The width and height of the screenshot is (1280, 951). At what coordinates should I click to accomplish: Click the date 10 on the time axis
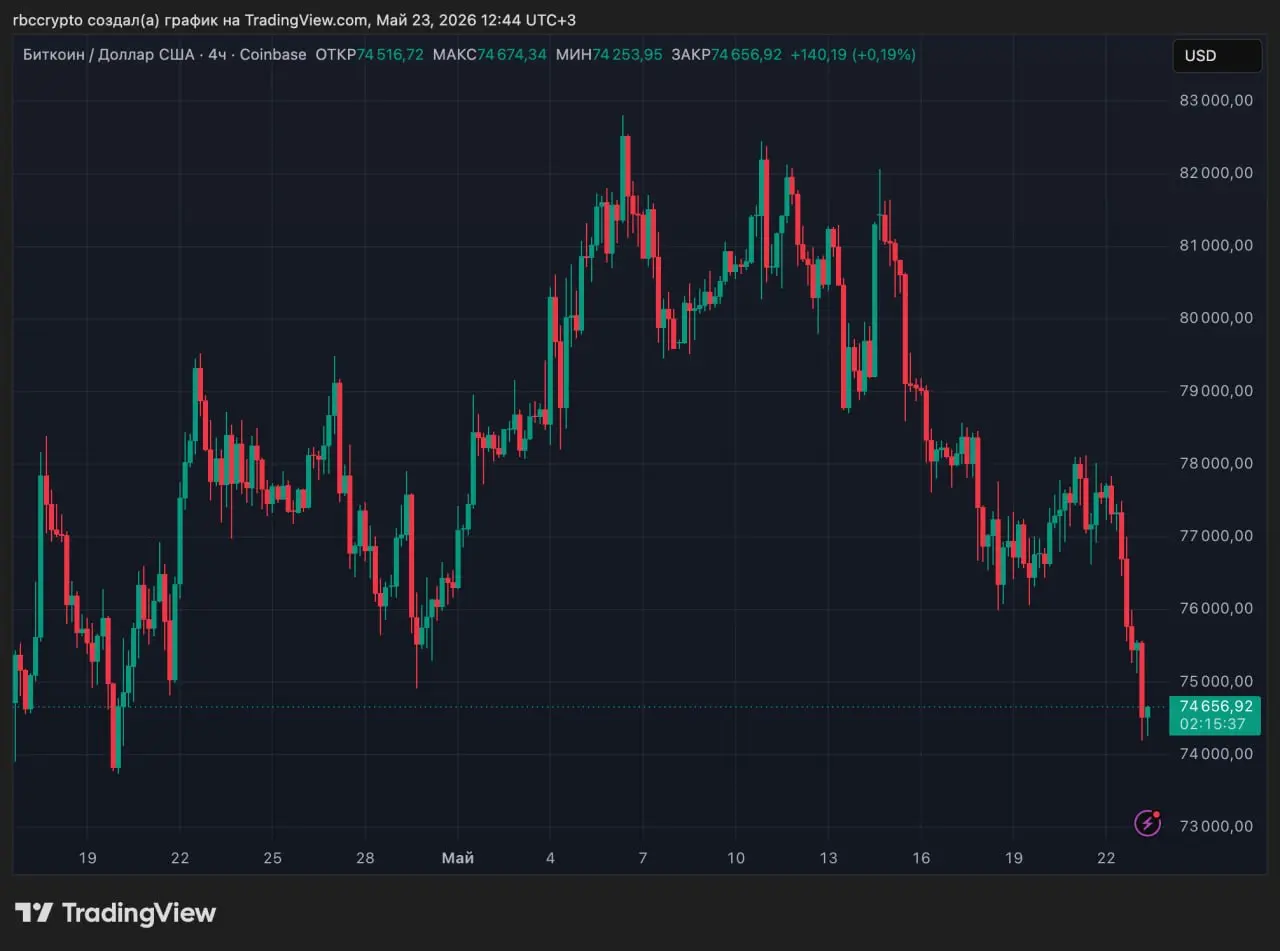[735, 858]
